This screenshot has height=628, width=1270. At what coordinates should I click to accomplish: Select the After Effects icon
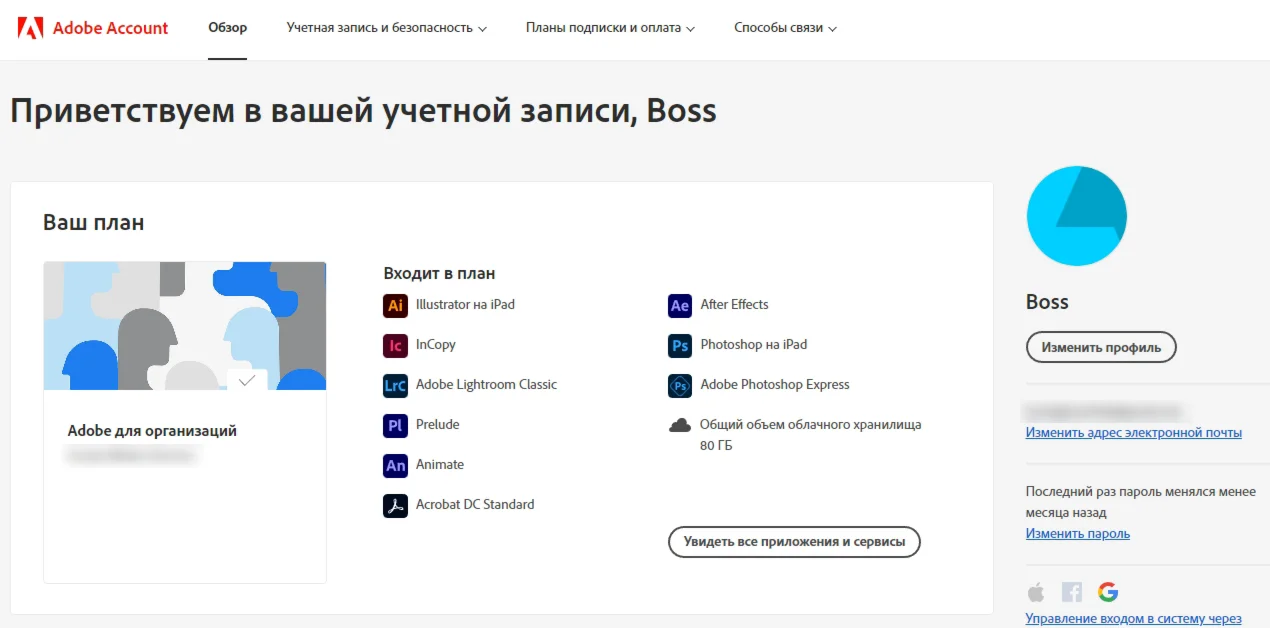point(680,305)
